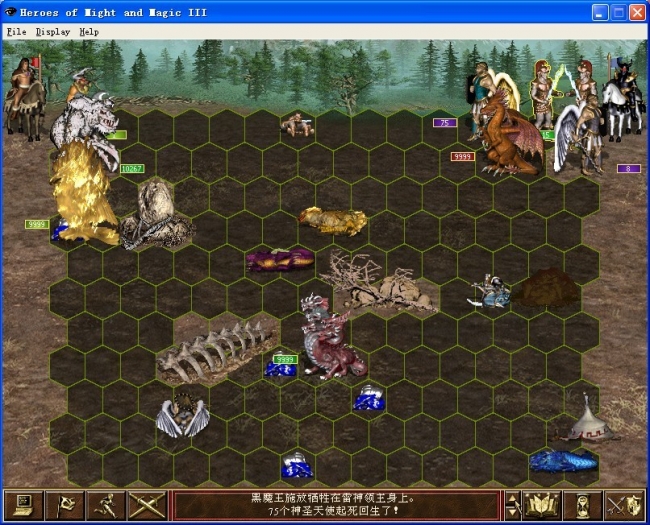
Task: Click the hourglass wait button
Action: coord(582,505)
